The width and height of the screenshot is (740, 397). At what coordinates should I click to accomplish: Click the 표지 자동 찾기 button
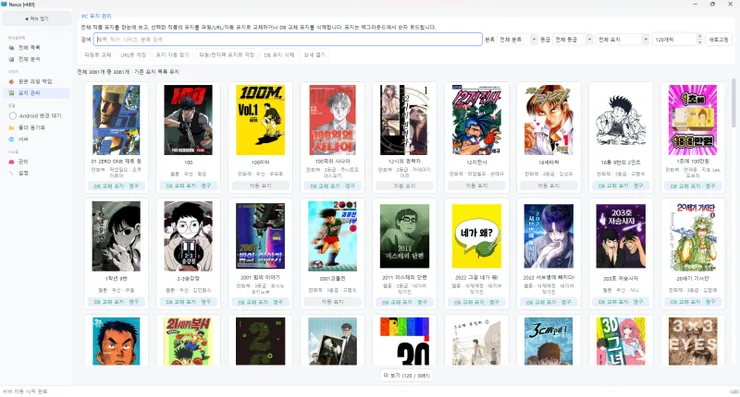tap(172, 55)
